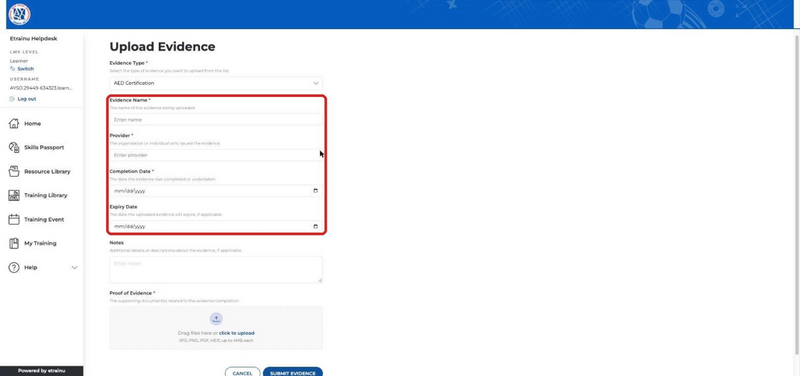Click the Learner level text
The width and height of the screenshot is (800, 376).
pos(19,61)
